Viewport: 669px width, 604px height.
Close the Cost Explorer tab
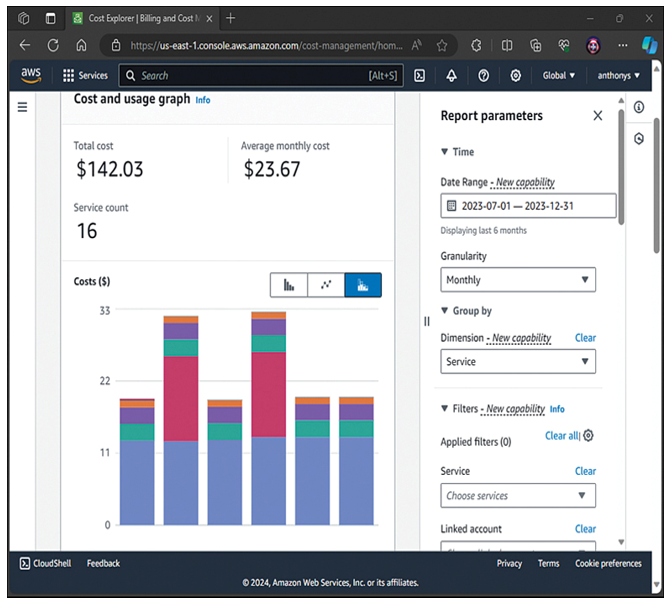point(209,18)
